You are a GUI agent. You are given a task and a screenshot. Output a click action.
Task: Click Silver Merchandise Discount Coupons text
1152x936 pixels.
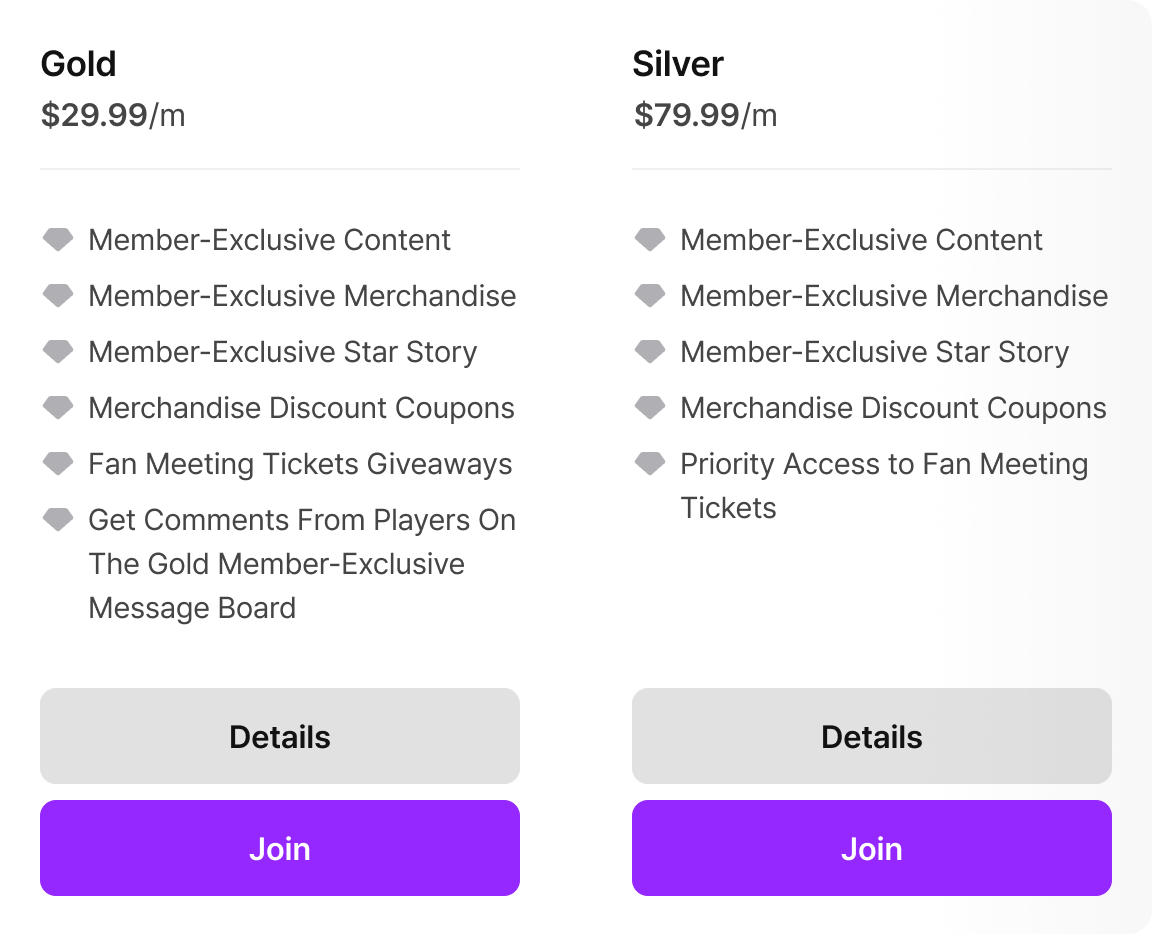point(893,408)
